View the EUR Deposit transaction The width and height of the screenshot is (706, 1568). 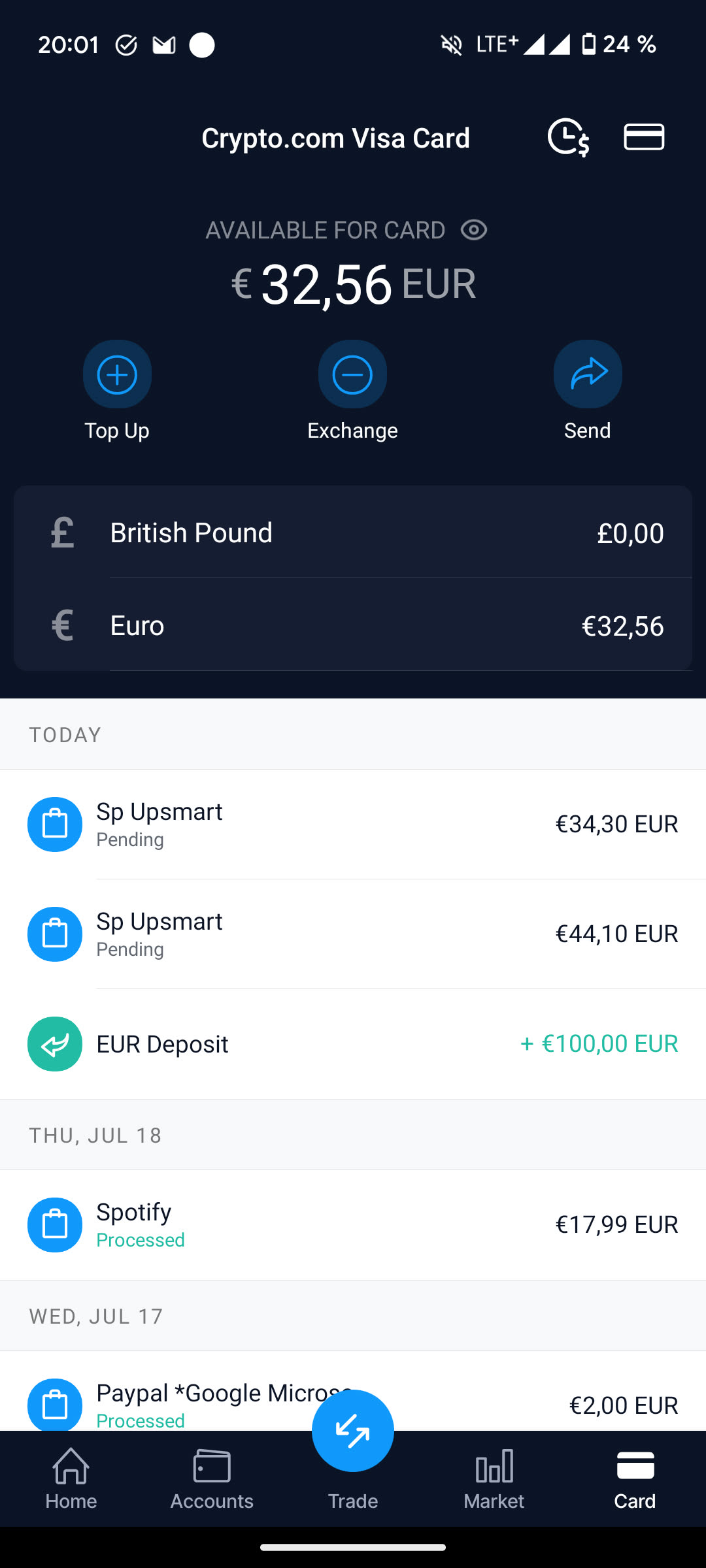click(353, 1043)
